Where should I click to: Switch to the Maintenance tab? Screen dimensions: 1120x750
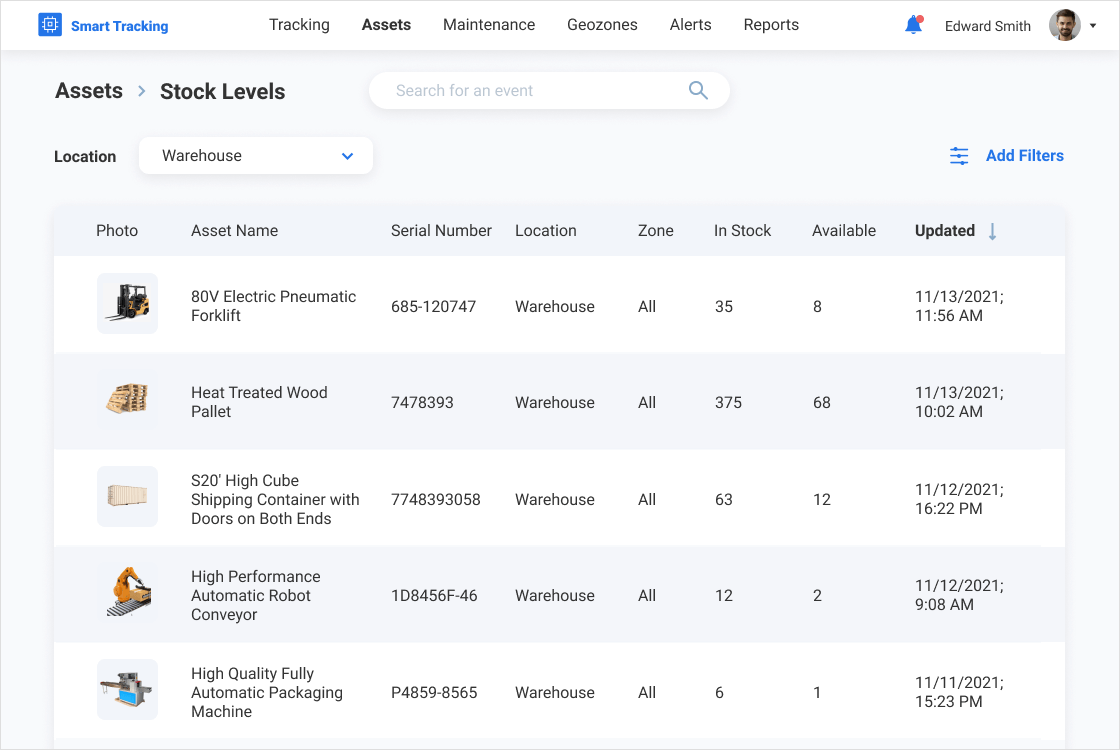tap(489, 25)
